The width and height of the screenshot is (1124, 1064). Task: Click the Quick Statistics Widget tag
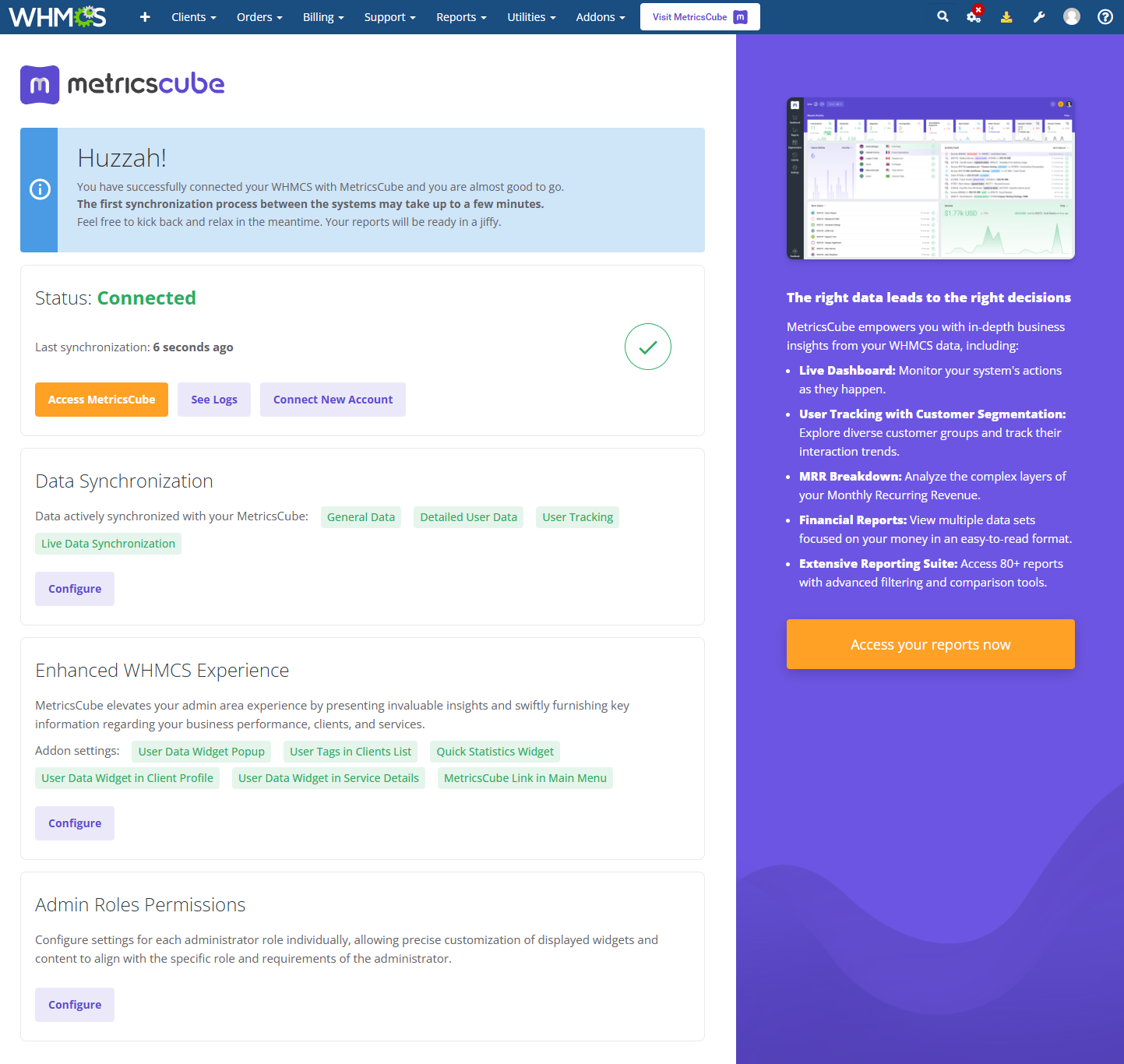(495, 752)
